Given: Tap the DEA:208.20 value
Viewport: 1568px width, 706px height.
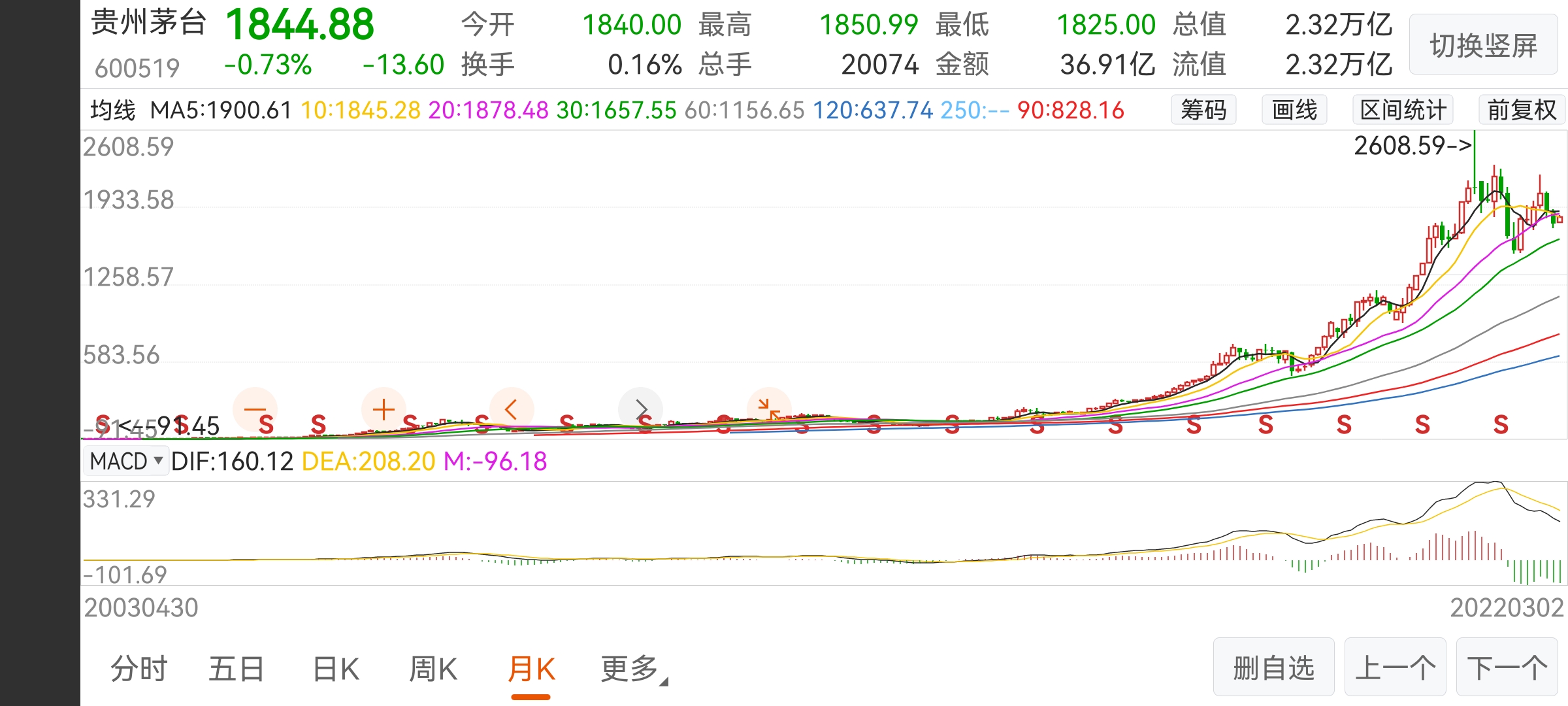Looking at the screenshot, I should tap(368, 462).
